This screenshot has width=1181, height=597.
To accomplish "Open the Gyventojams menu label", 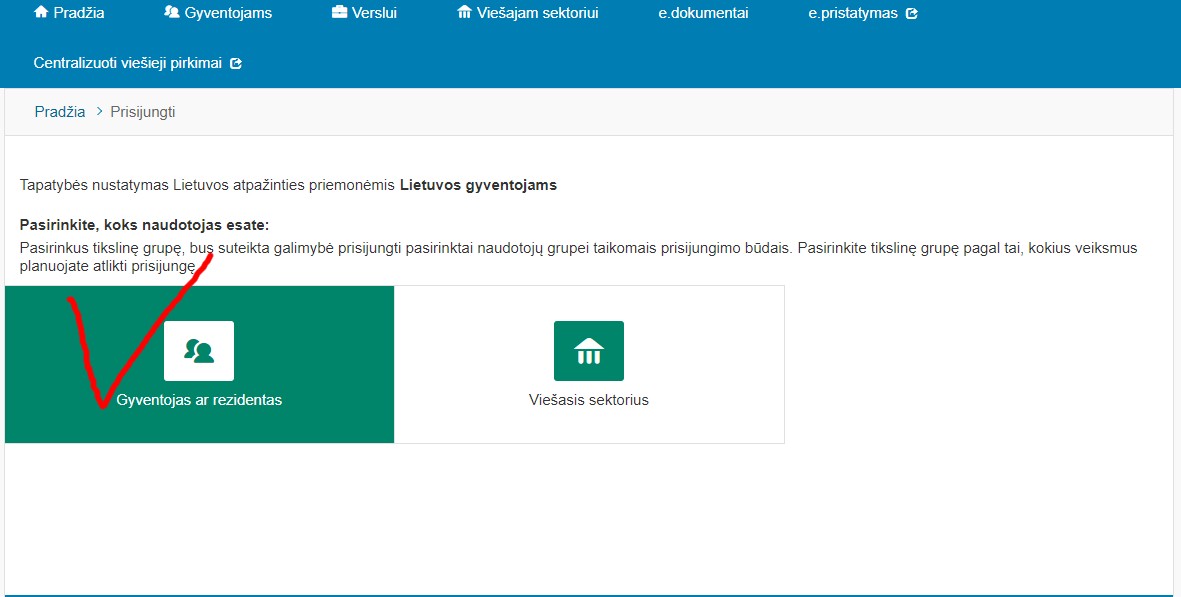I will [x=228, y=13].
